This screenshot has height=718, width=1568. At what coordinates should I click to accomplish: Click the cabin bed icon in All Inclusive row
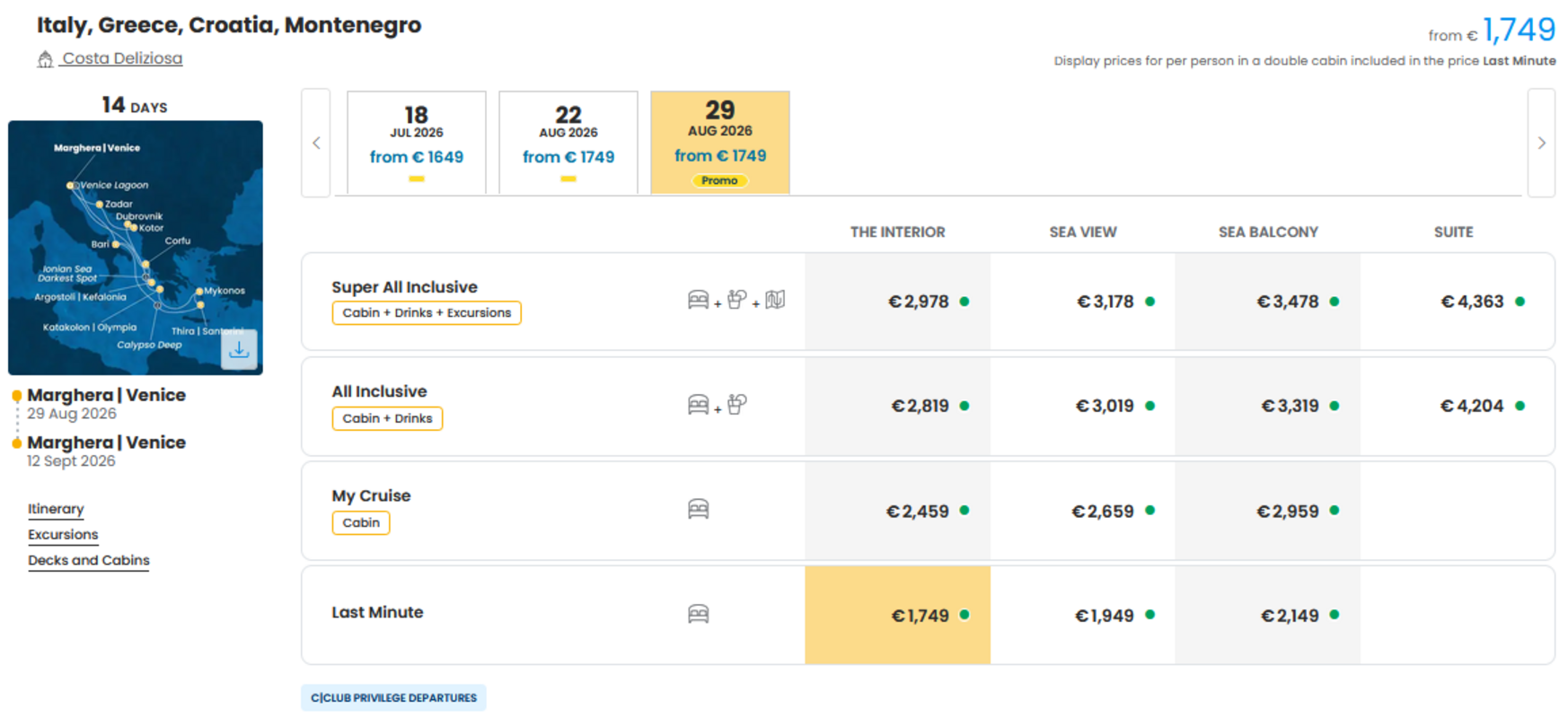click(698, 405)
